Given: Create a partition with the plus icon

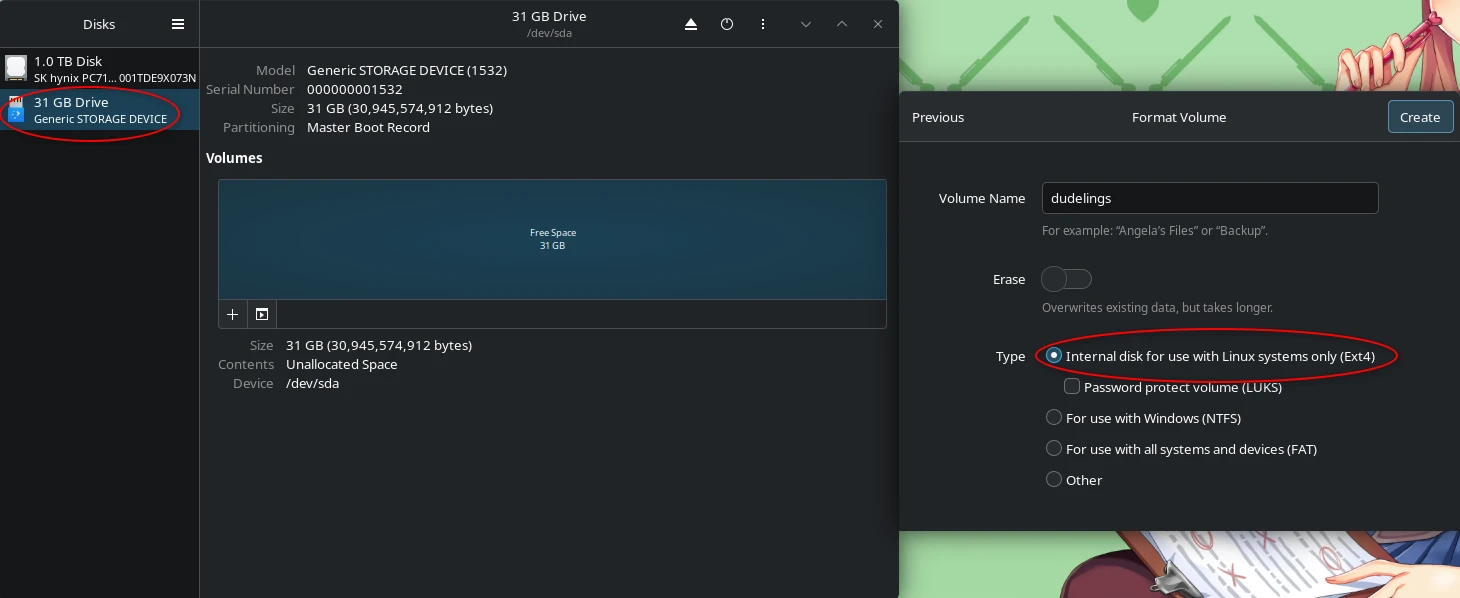Looking at the screenshot, I should tap(232, 314).
